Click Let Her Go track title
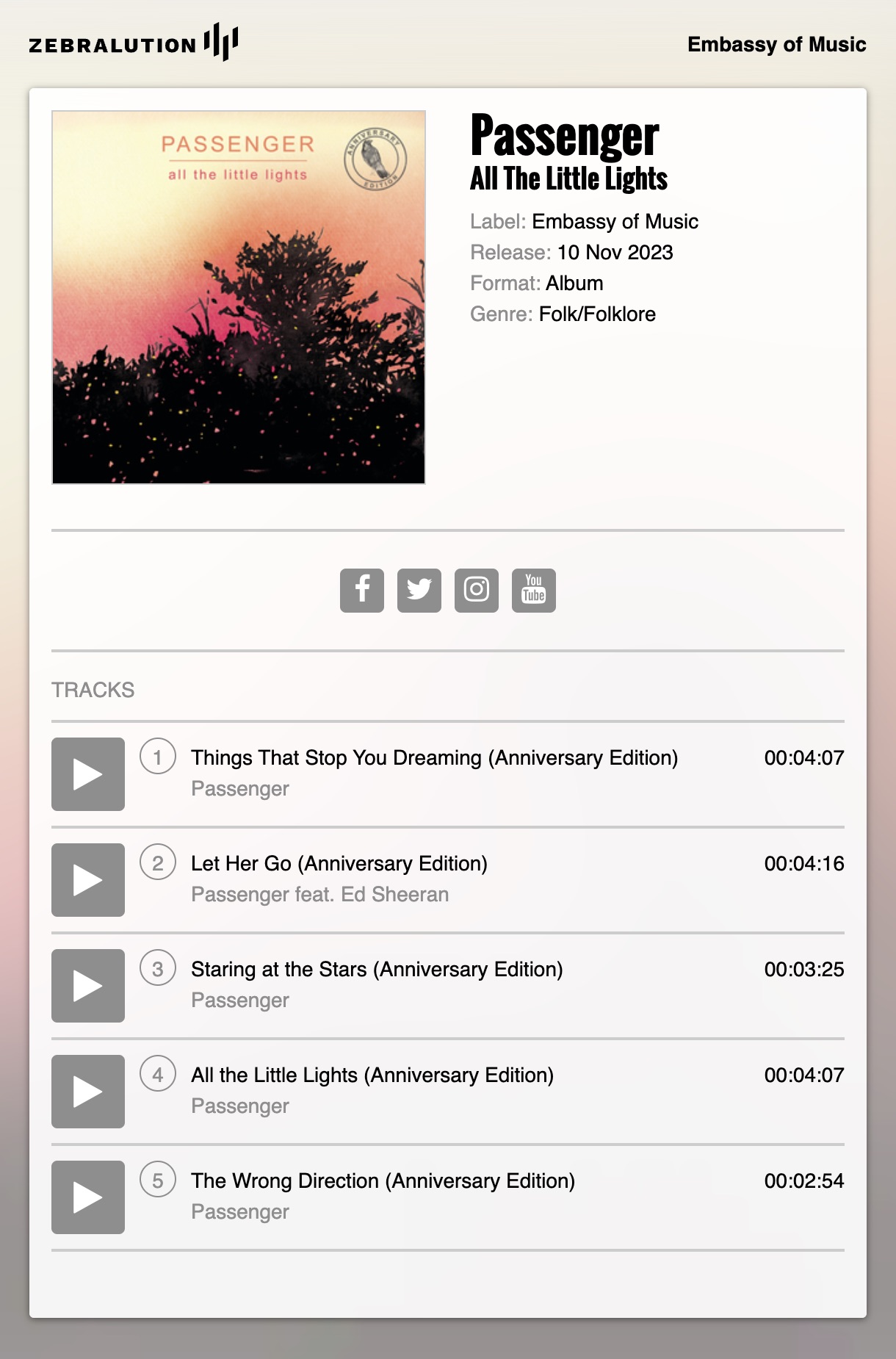The width and height of the screenshot is (896, 1359). click(x=339, y=863)
